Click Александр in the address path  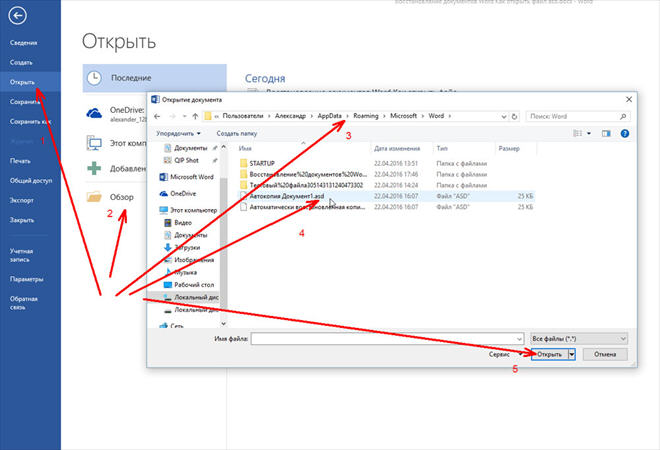click(x=290, y=116)
